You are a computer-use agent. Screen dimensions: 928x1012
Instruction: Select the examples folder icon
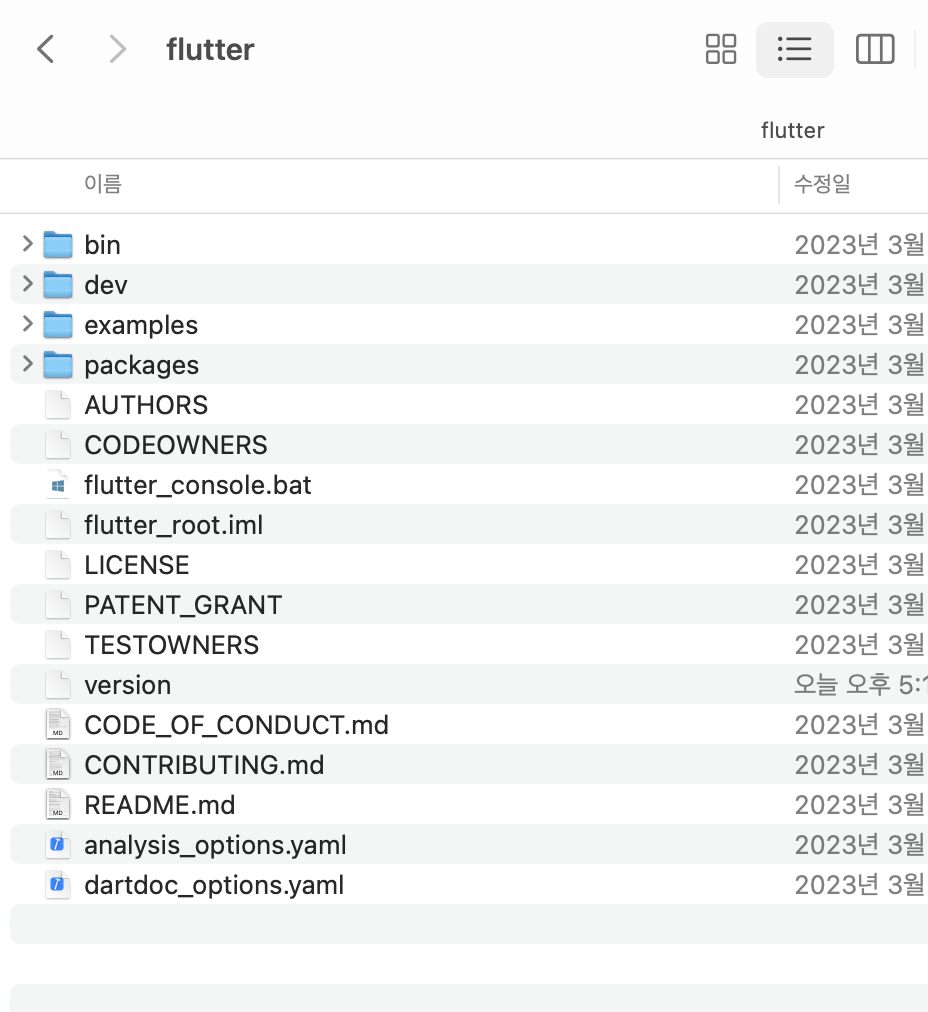pos(58,325)
